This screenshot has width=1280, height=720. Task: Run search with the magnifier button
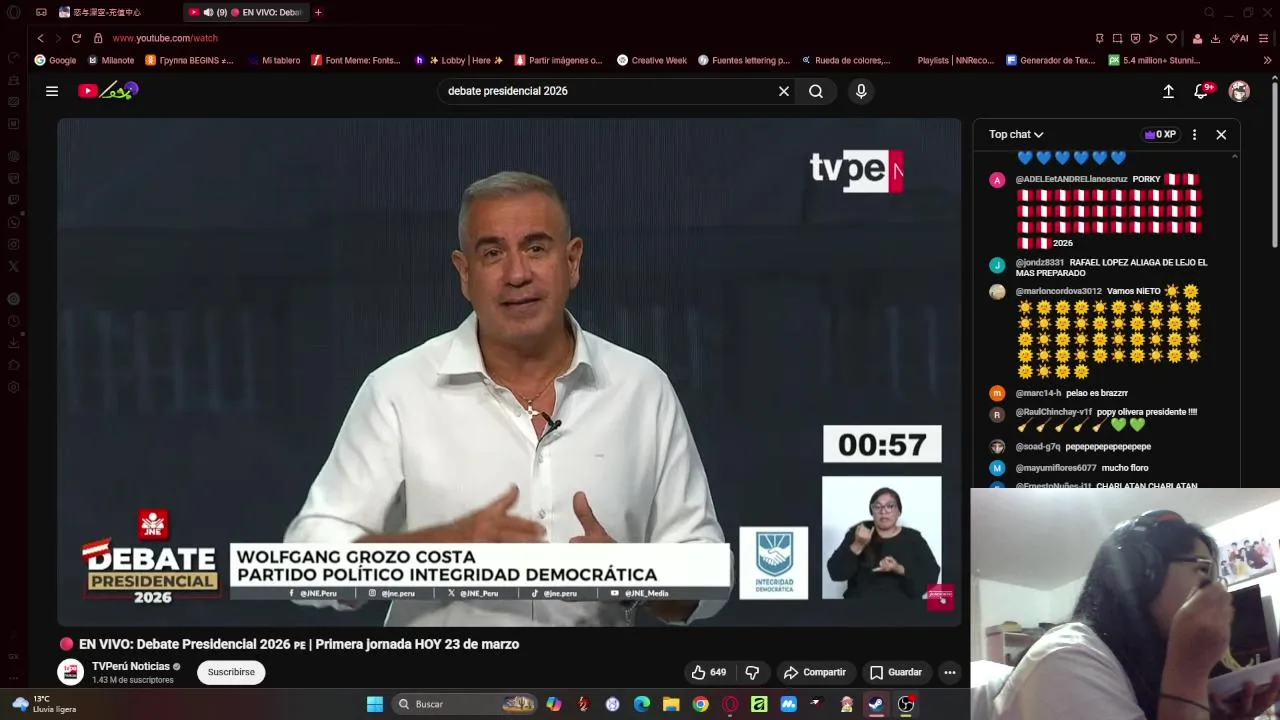coord(816,91)
